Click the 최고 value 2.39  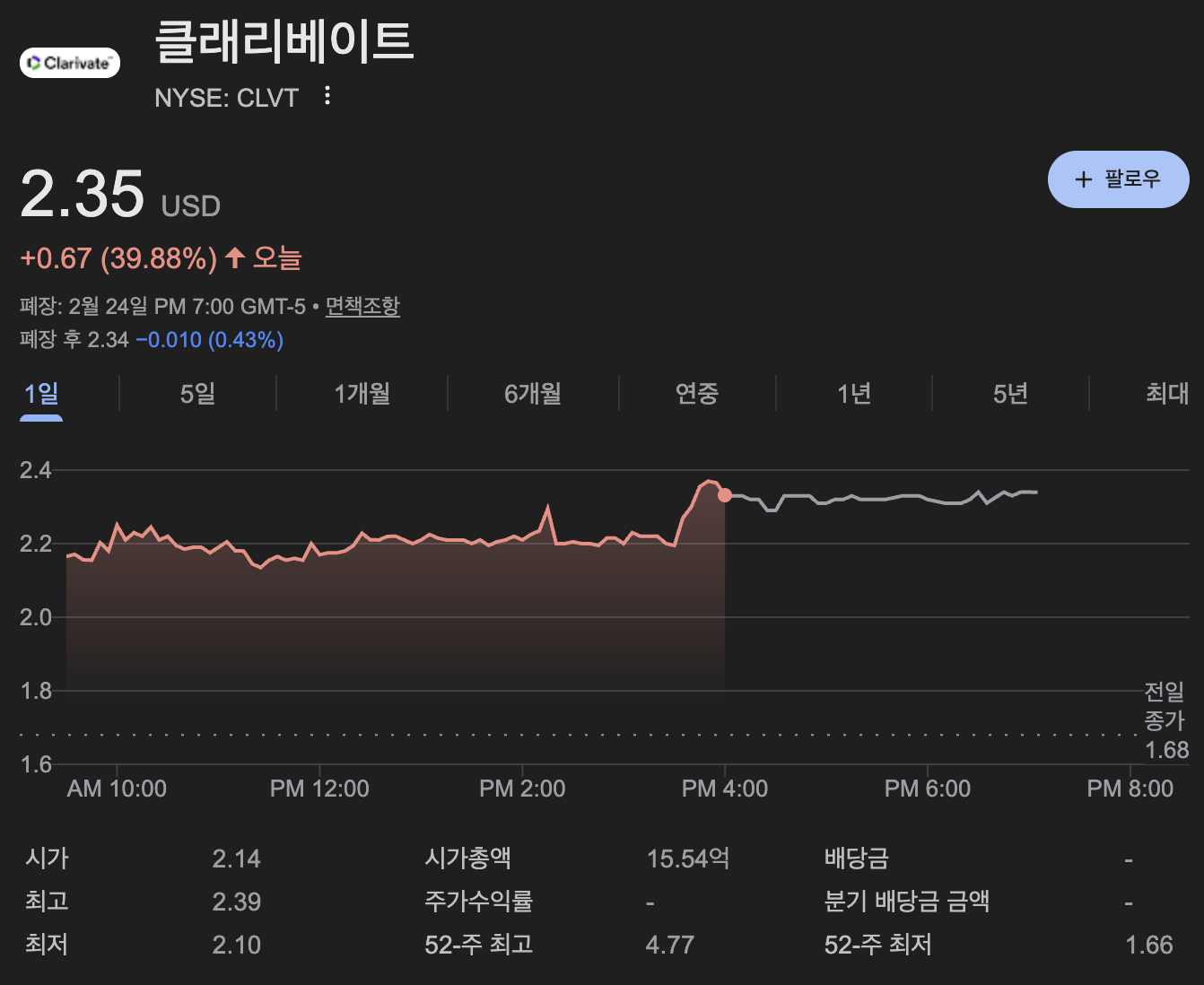237,902
